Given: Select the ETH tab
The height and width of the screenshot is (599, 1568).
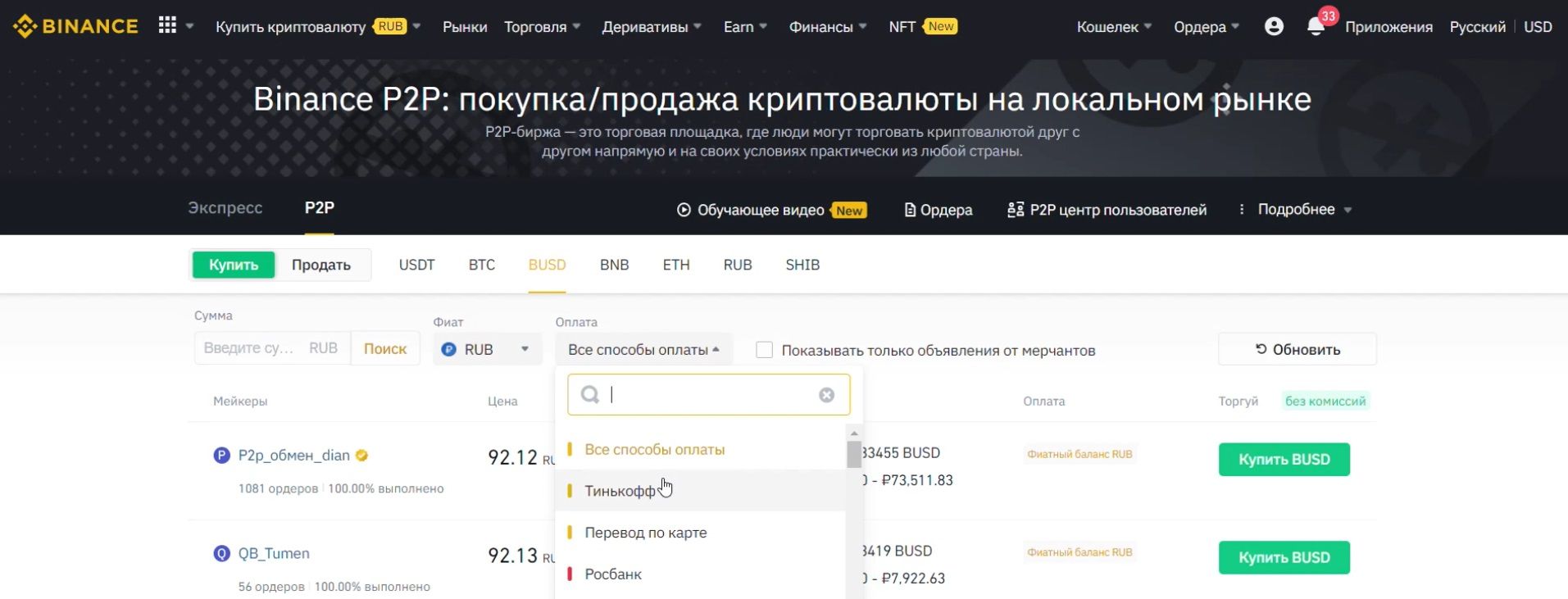Looking at the screenshot, I should point(676,265).
